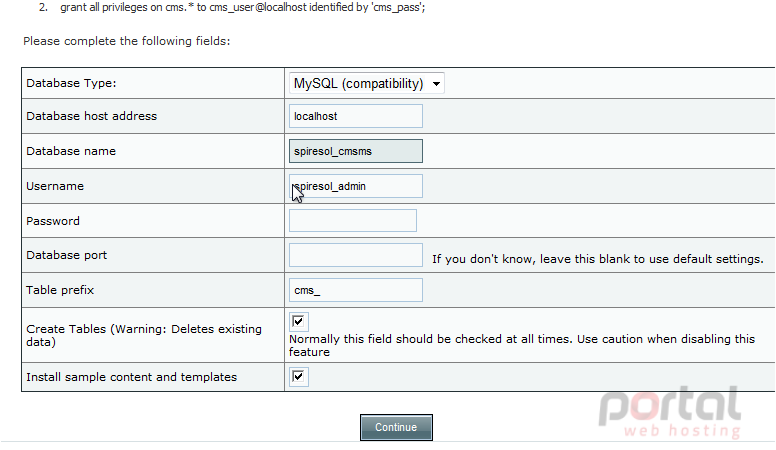The image size is (776, 450).
Task: Select the empty Password input box
Action: click(353, 220)
